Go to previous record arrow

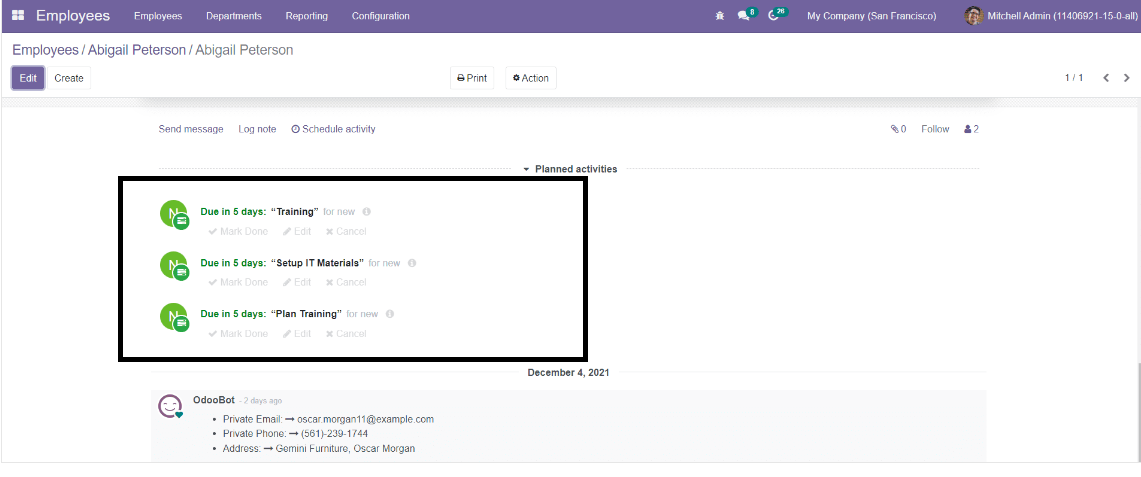click(1105, 78)
